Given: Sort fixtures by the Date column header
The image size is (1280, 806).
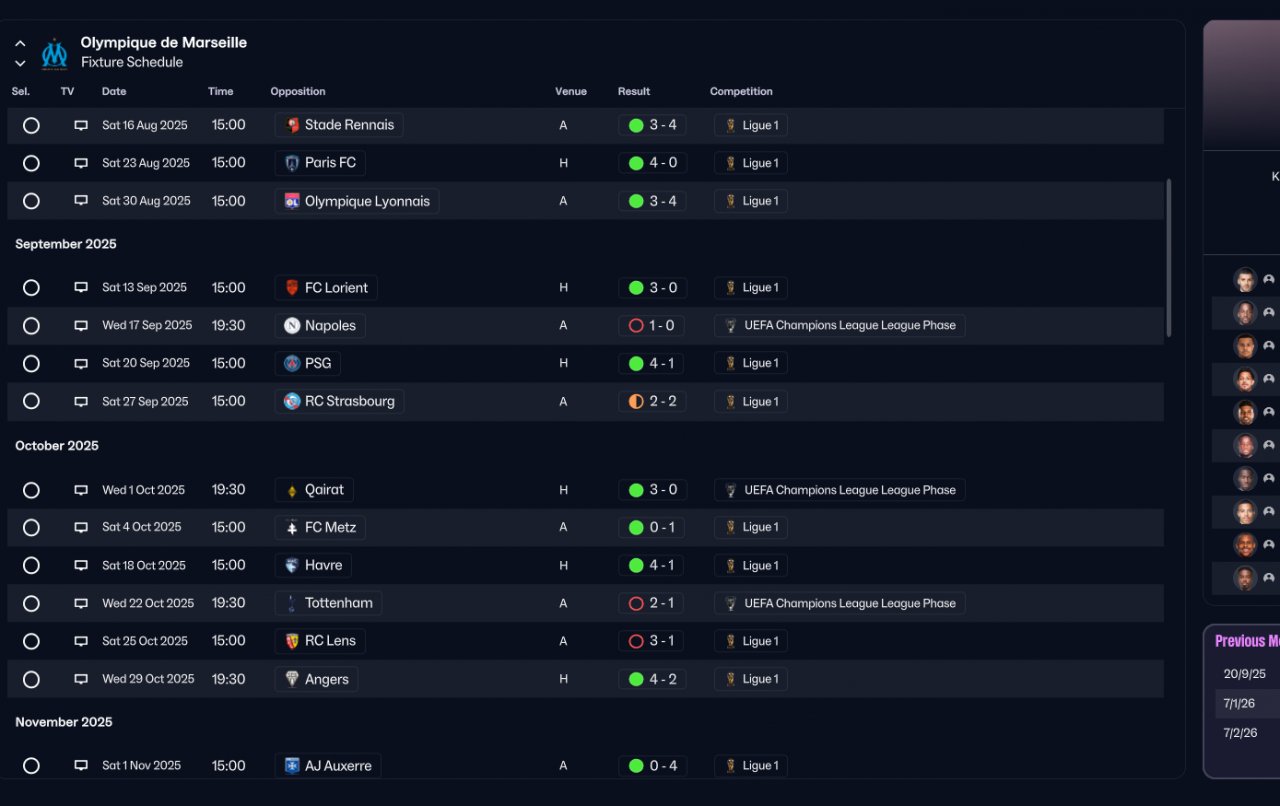Looking at the screenshot, I should (x=114, y=91).
